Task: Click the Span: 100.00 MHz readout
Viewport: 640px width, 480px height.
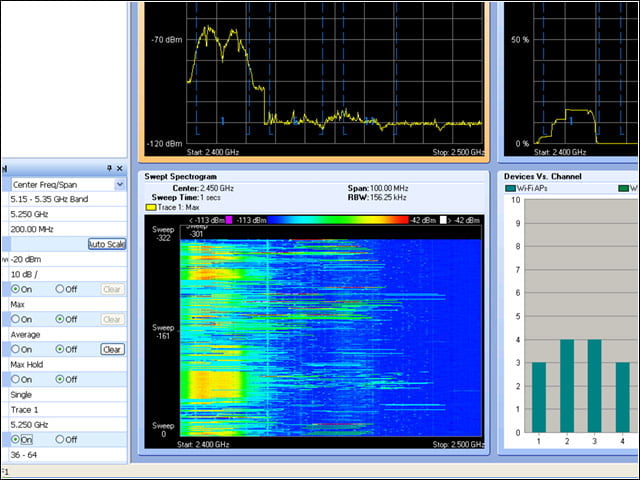Action: 378,188
